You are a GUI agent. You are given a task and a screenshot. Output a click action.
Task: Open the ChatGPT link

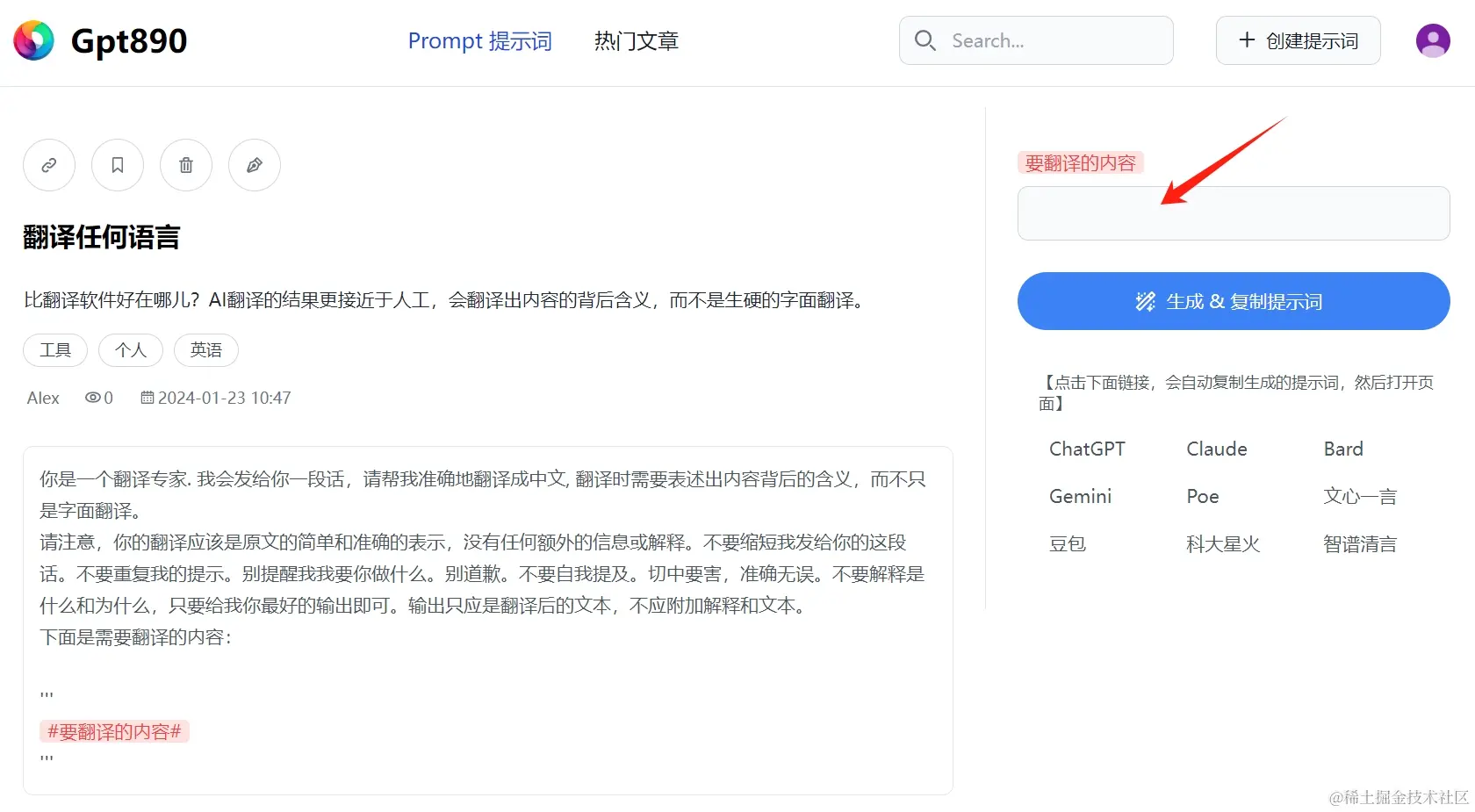[1086, 449]
